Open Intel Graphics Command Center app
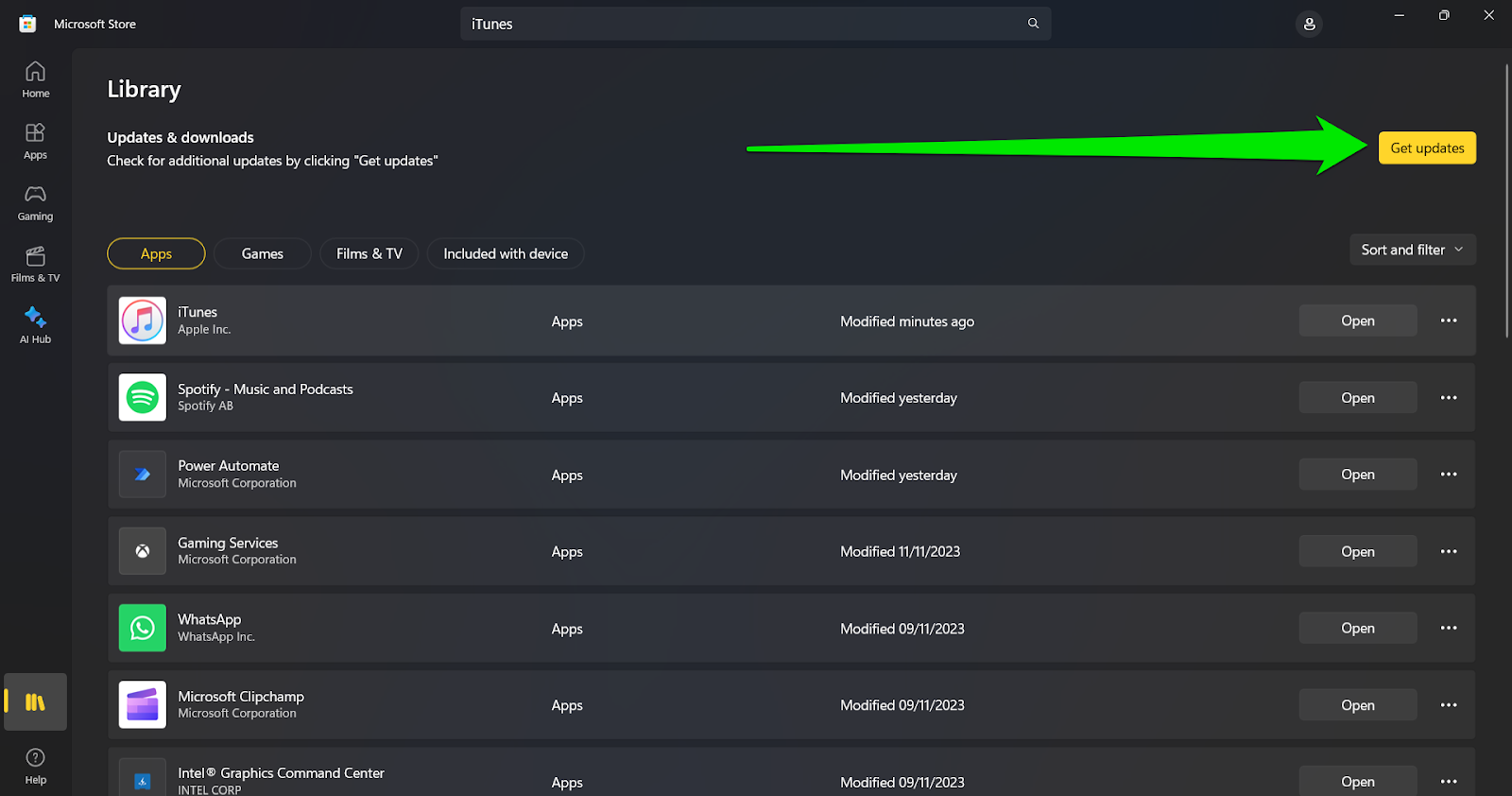The height and width of the screenshot is (796, 1512). point(1358,781)
